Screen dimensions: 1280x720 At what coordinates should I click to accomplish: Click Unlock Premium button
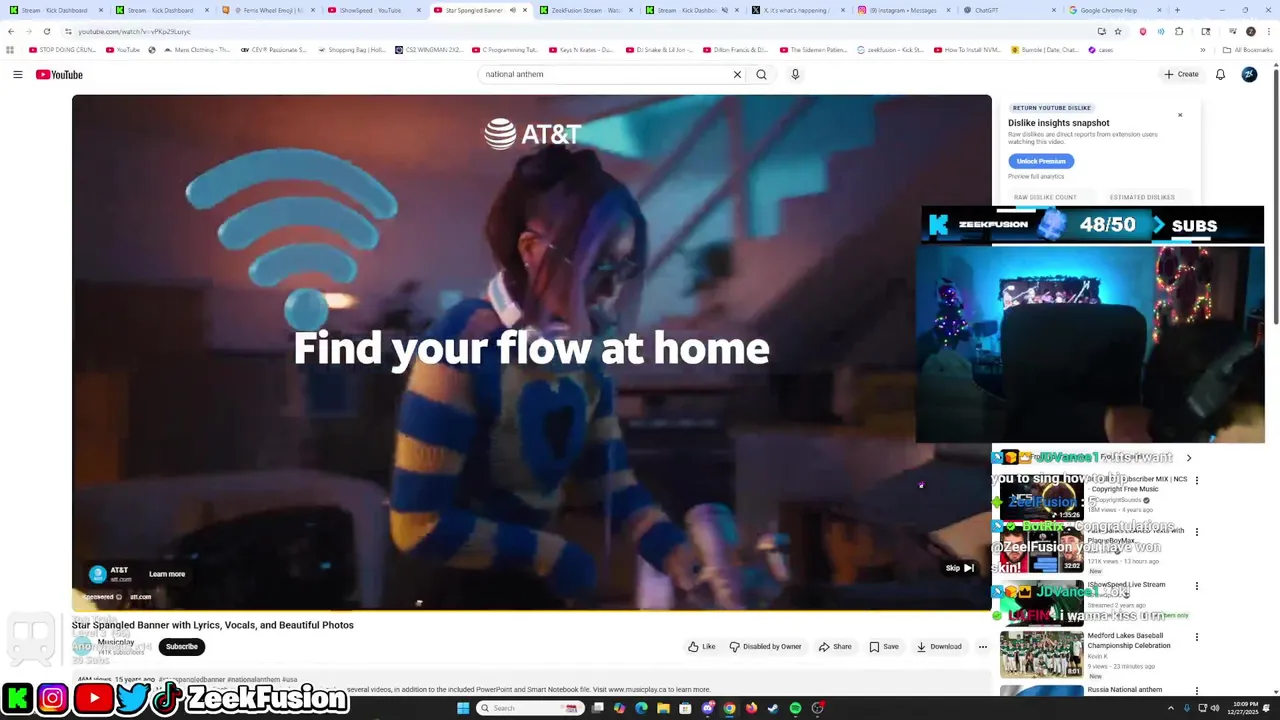(1041, 161)
